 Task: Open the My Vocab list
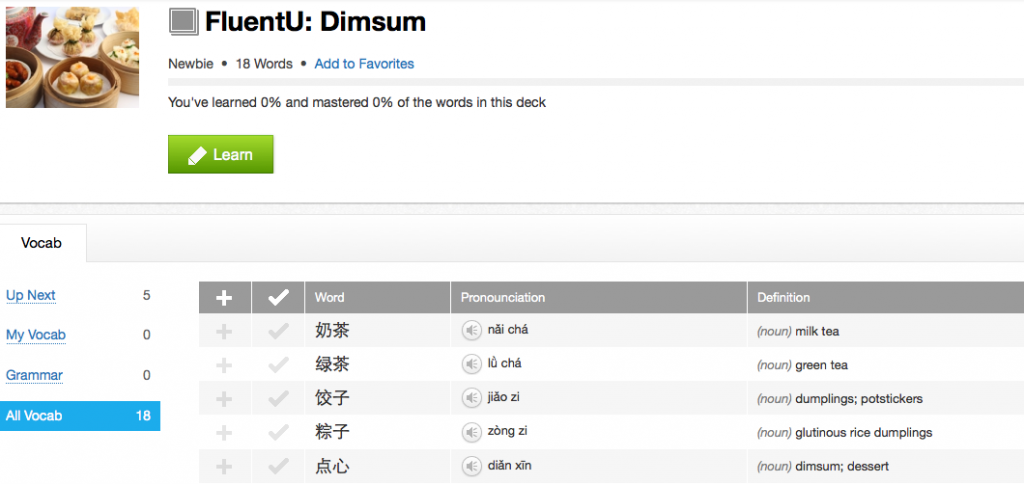pos(36,335)
